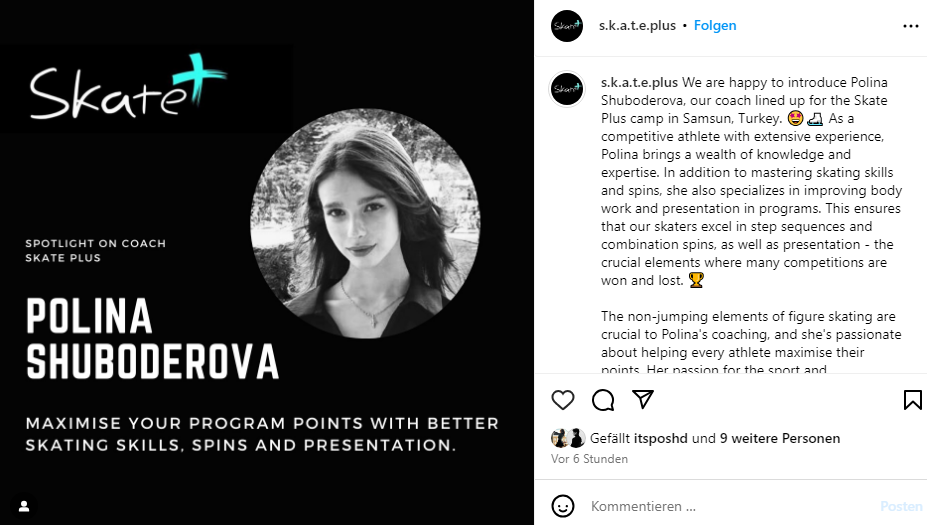
Task: Click the liker avatars thumbnail
Action: pos(568,438)
